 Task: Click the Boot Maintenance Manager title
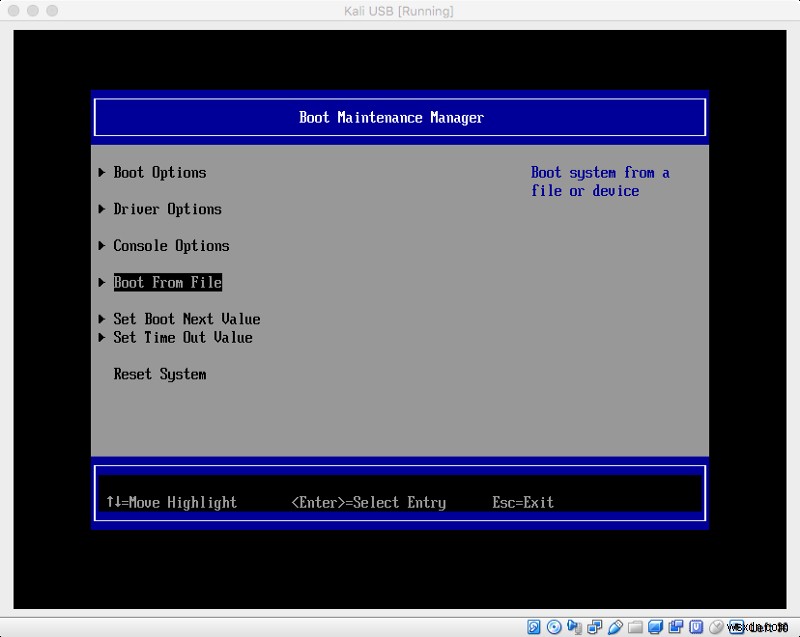(x=391, y=118)
